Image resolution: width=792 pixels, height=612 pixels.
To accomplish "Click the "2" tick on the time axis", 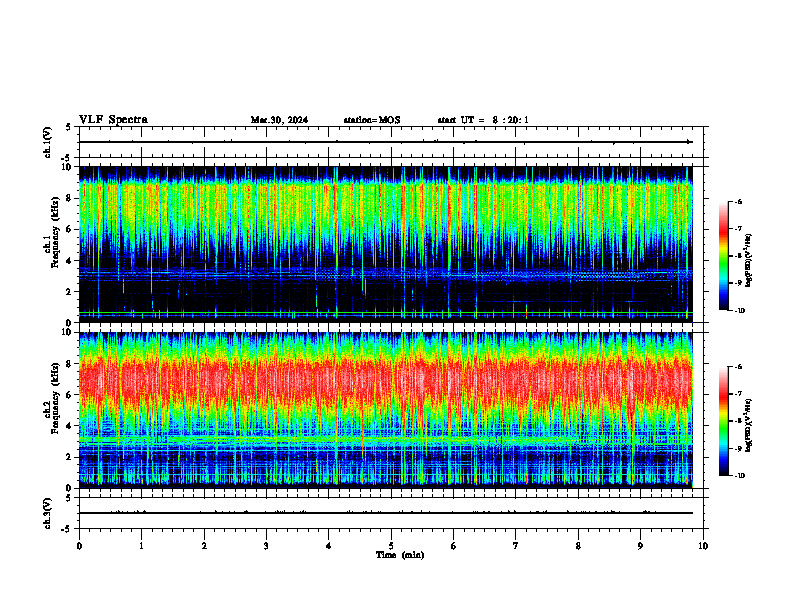I will [x=204, y=546].
